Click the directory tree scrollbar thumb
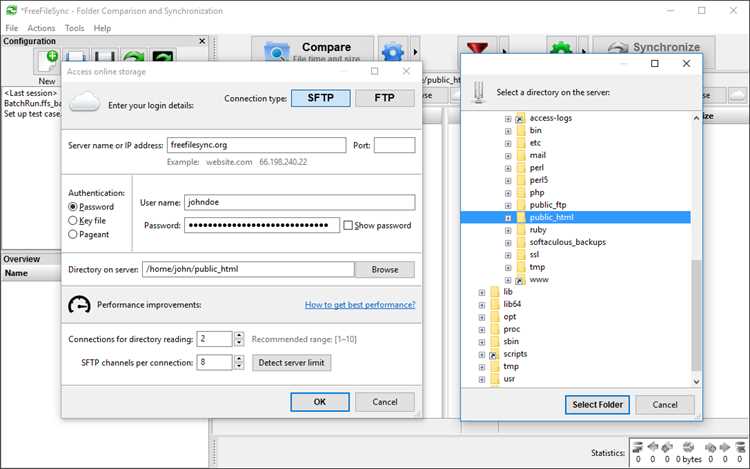Viewport: 750px width, 469px height. coord(696,316)
